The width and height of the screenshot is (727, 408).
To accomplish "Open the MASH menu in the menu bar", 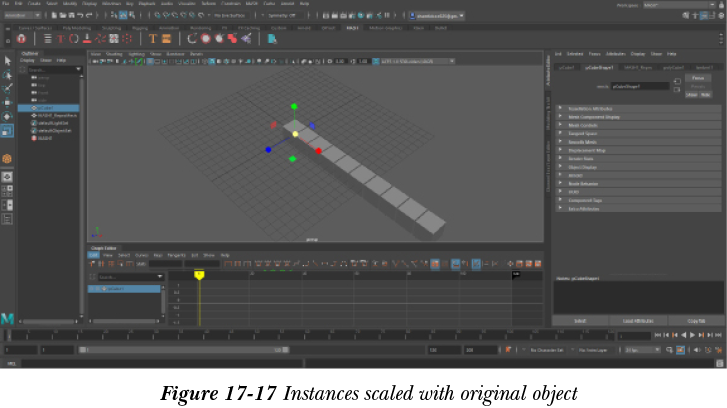I will (x=250, y=4).
